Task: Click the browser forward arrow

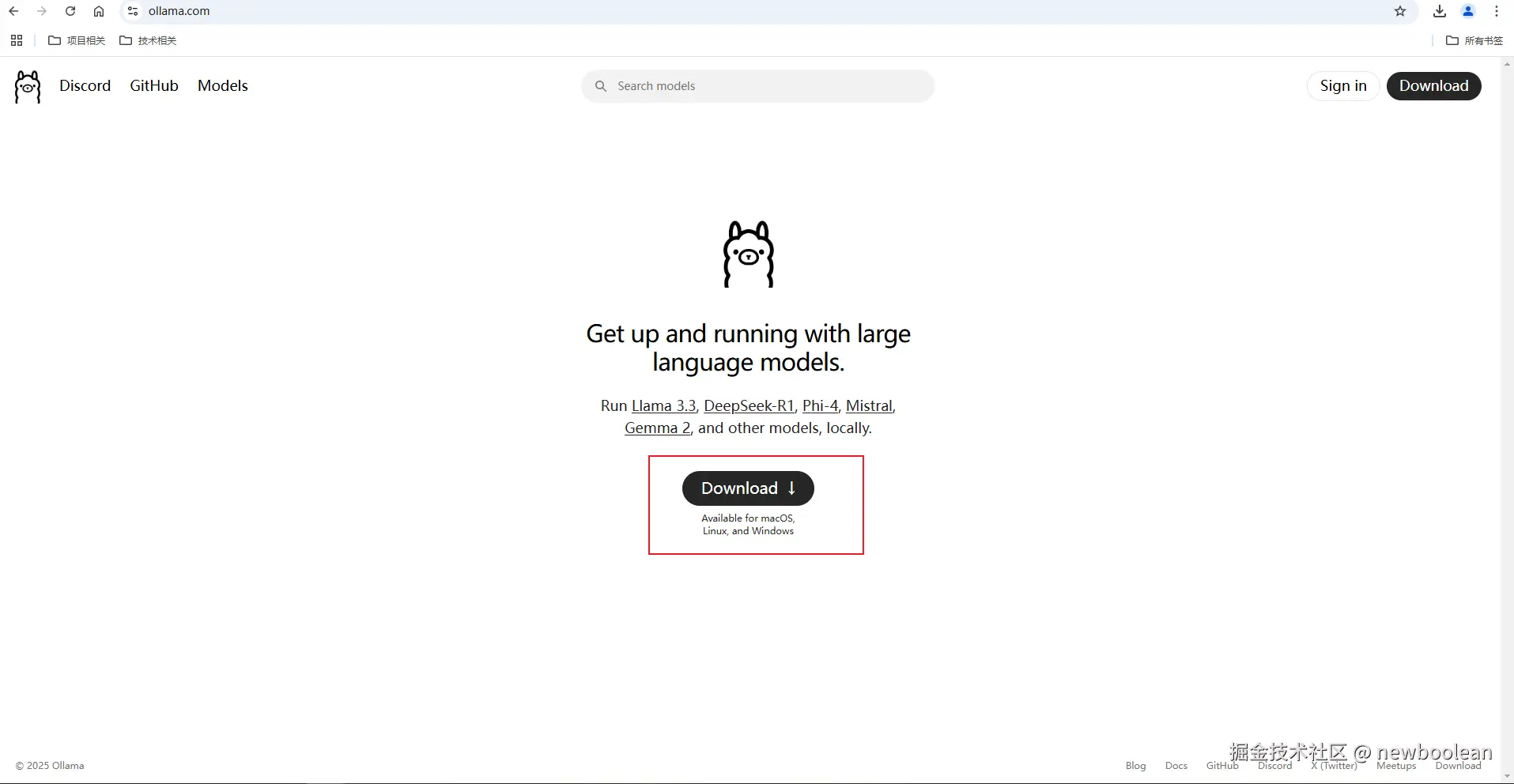Action: click(42, 11)
